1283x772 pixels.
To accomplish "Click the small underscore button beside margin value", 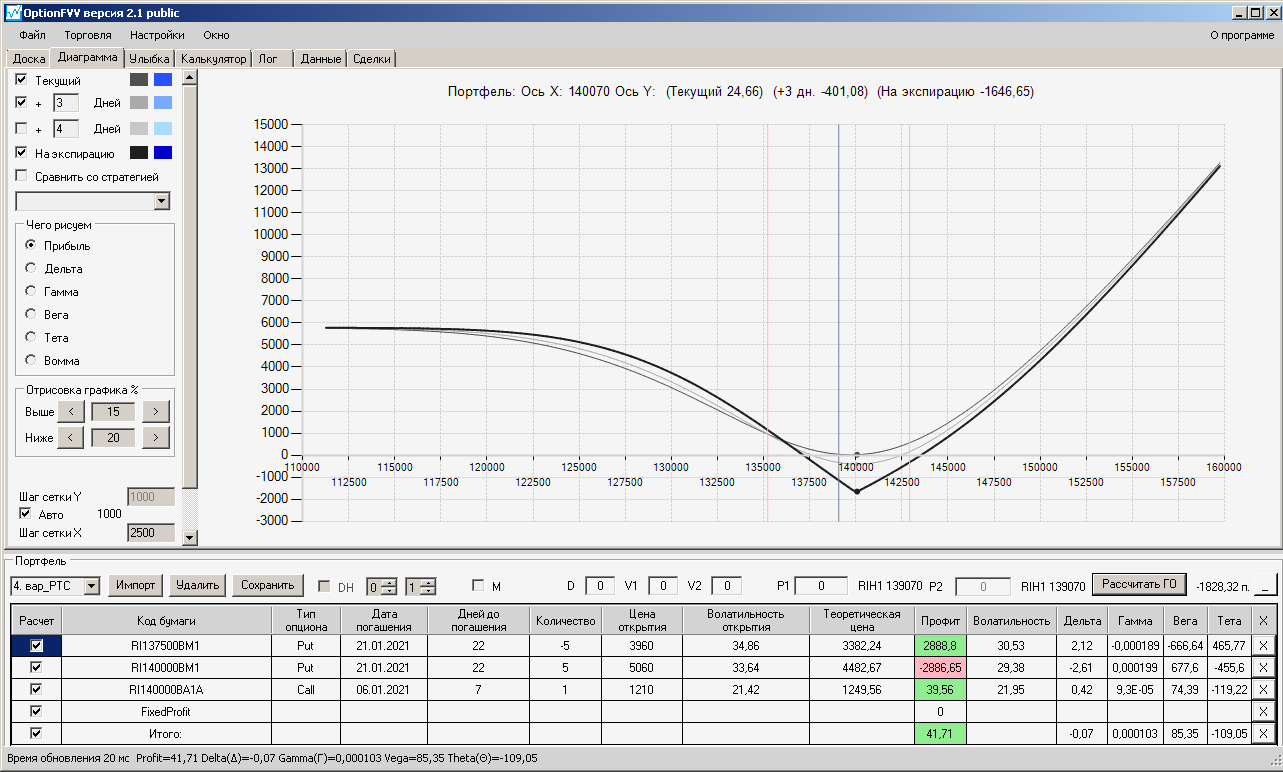I will pos(1267,585).
